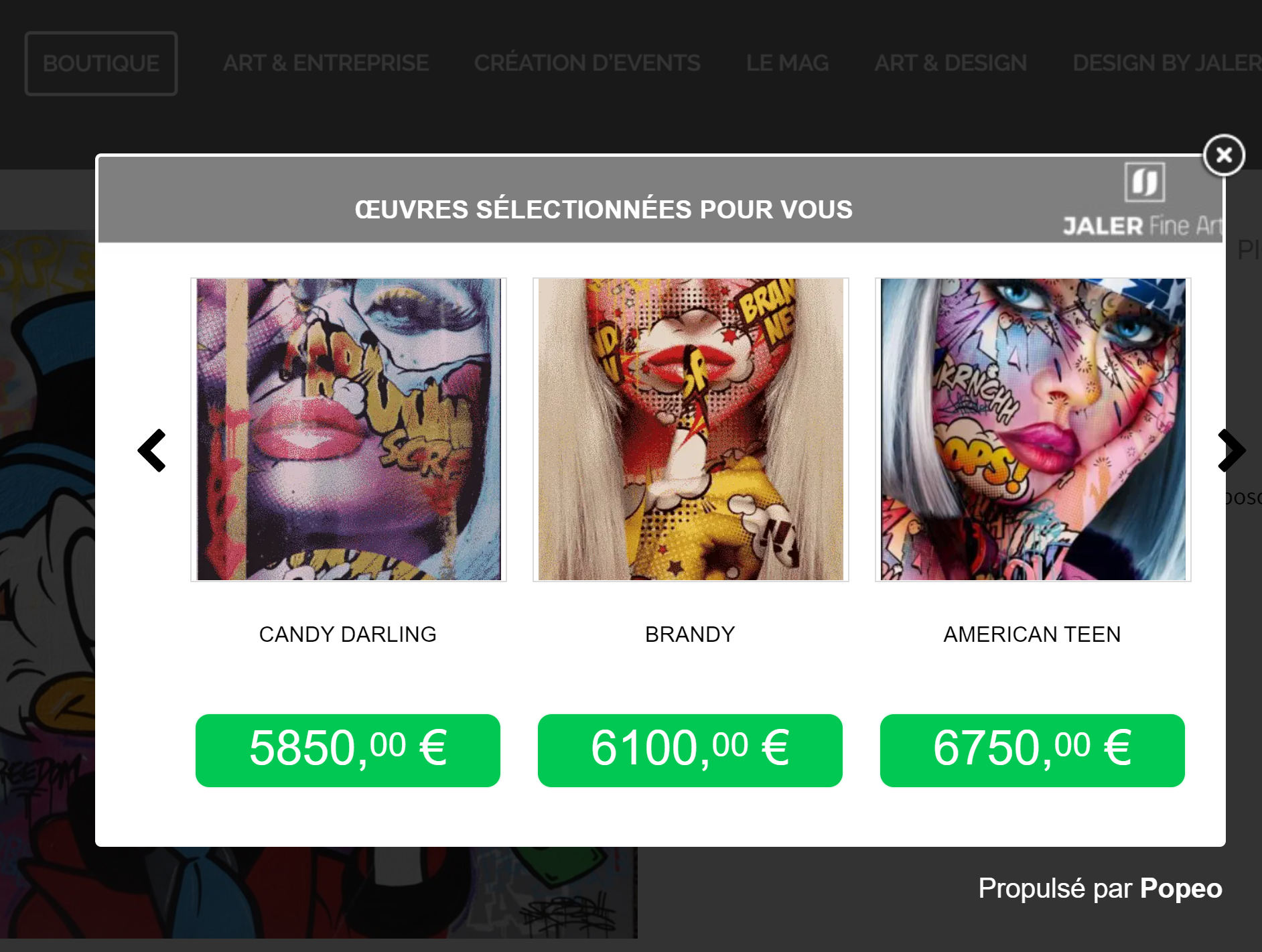The height and width of the screenshot is (952, 1262).
Task: Follow the Popeo link
Action: 1181,889
